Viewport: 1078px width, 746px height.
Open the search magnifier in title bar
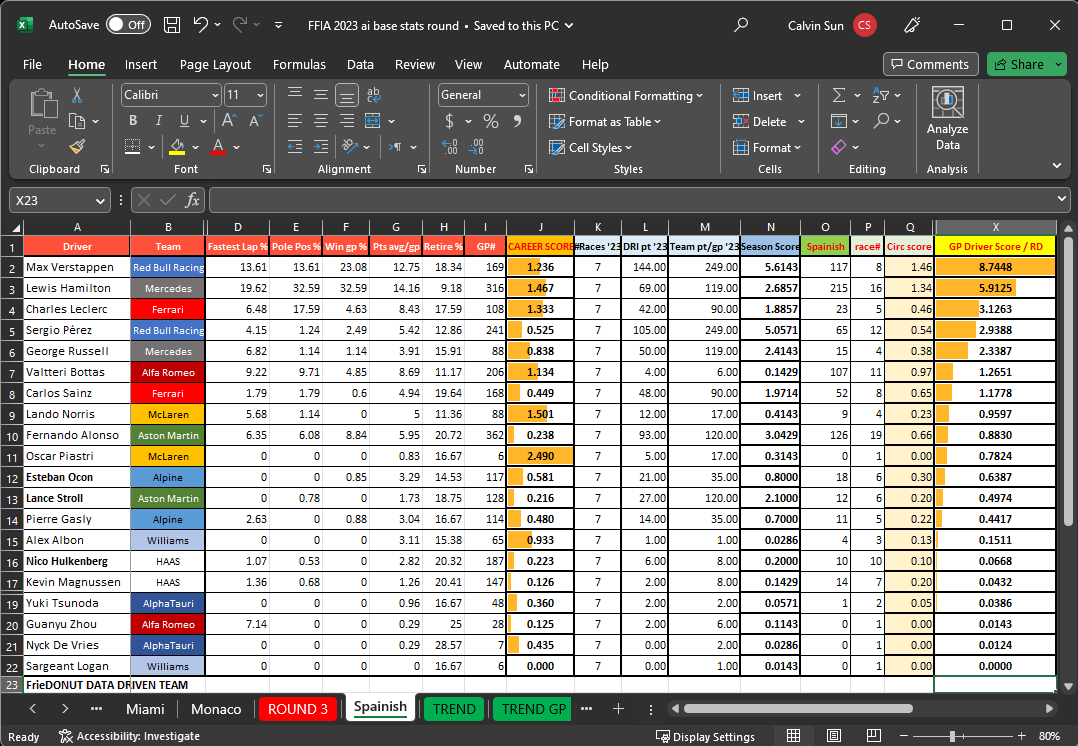click(740, 25)
